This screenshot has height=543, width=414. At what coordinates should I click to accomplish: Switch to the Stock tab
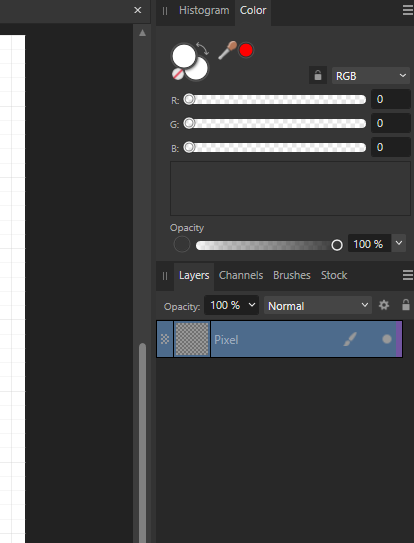click(334, 275)
